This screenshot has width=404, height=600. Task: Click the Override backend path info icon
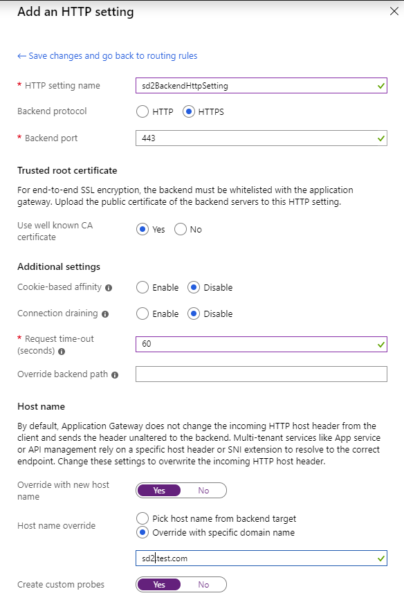[x=115, y=375]
